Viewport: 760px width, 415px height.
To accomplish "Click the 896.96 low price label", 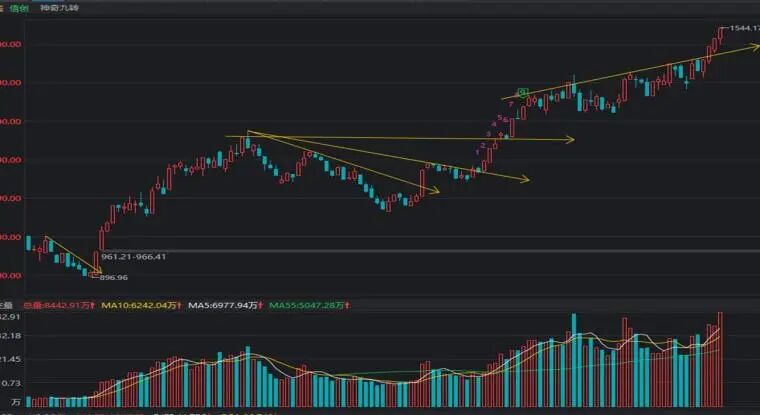I will (x=113, y=277).
